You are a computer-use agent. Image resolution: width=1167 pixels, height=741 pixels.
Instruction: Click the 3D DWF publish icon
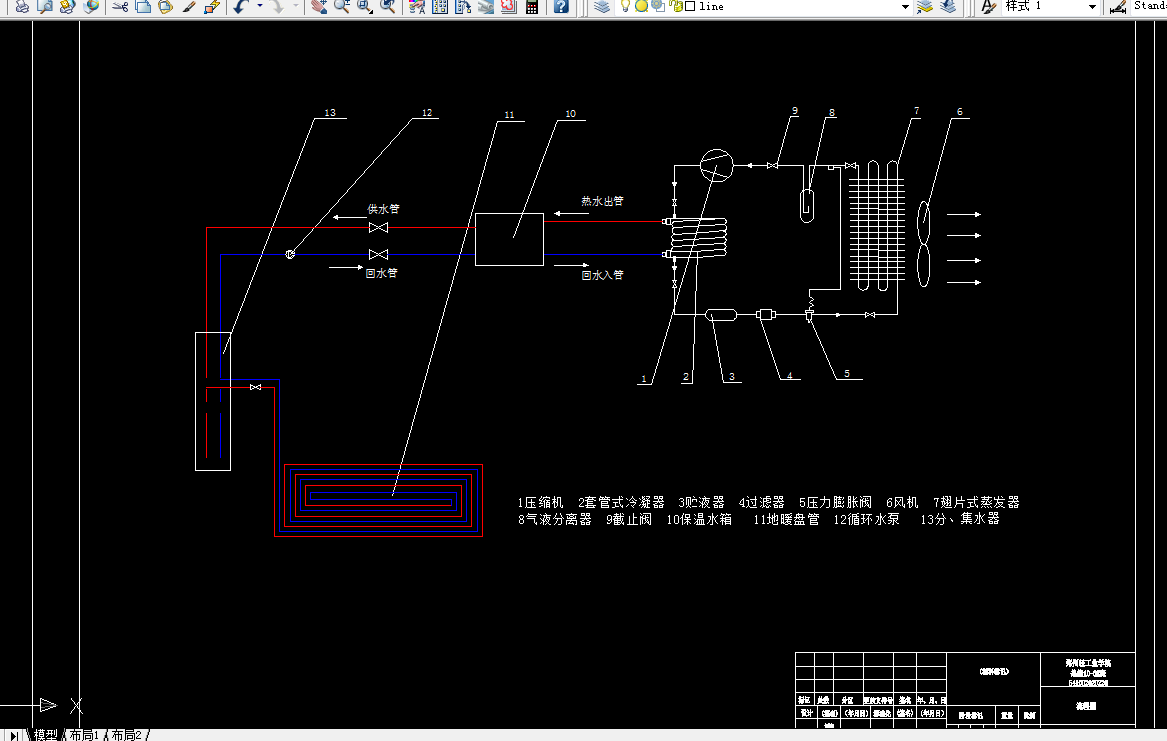coord(91,7)
